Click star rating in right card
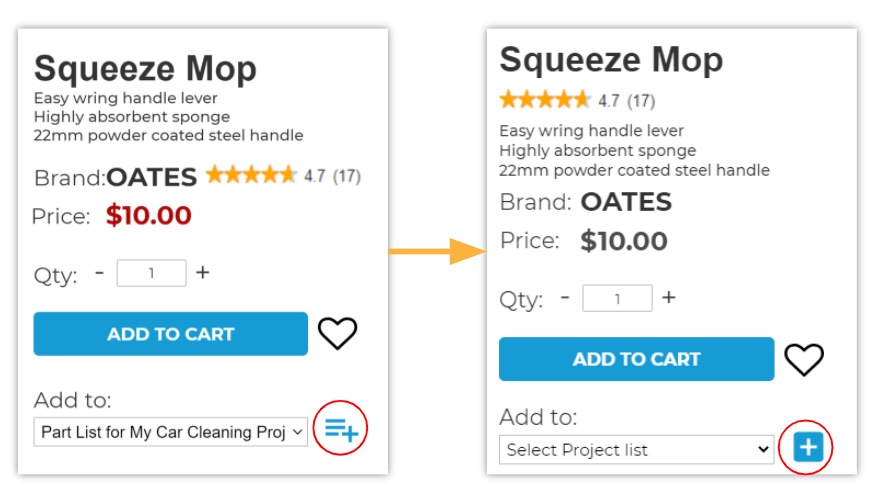The height and width of the screenshot is (494, 874). [545, 100]
